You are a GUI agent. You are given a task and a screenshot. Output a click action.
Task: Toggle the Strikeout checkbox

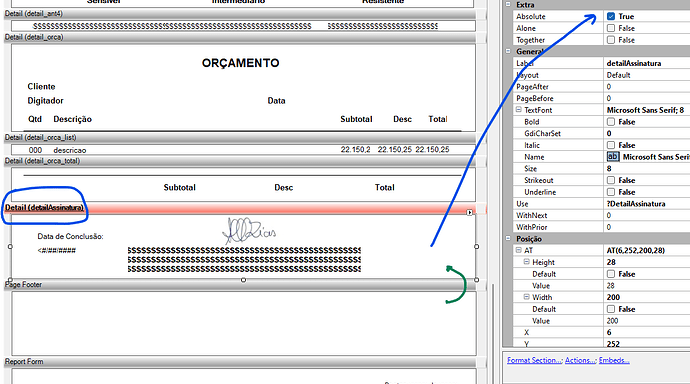pyautogui.click(x=611, y=180)
